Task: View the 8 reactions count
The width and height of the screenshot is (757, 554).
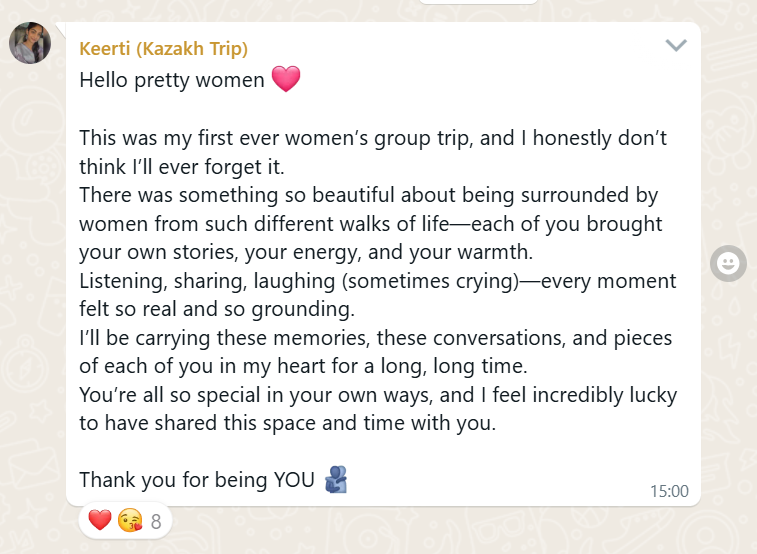Action: [156, 522]
